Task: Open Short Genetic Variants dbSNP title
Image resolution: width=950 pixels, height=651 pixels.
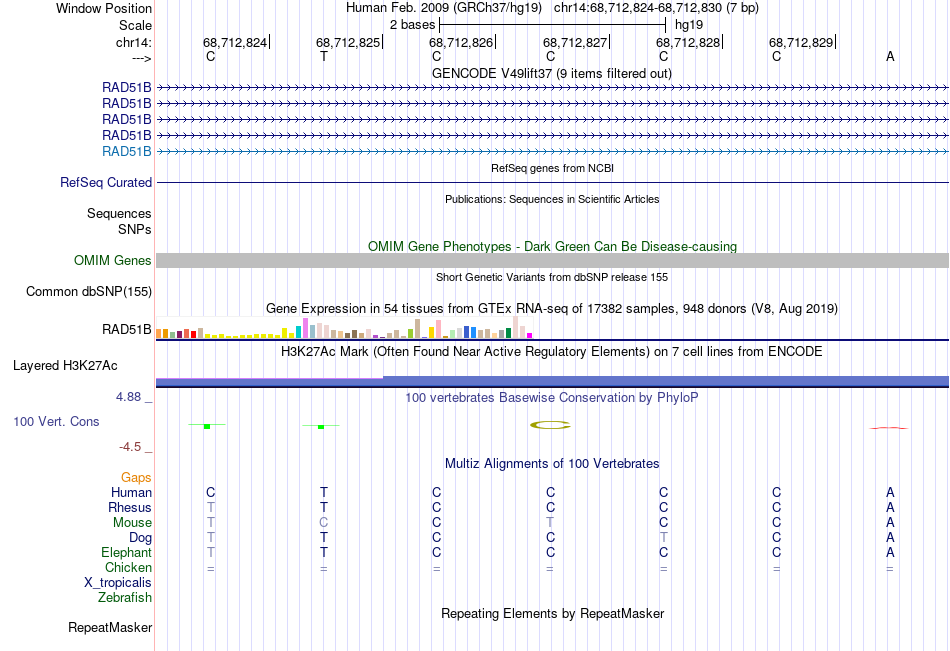Action: [x=552, y=277]
